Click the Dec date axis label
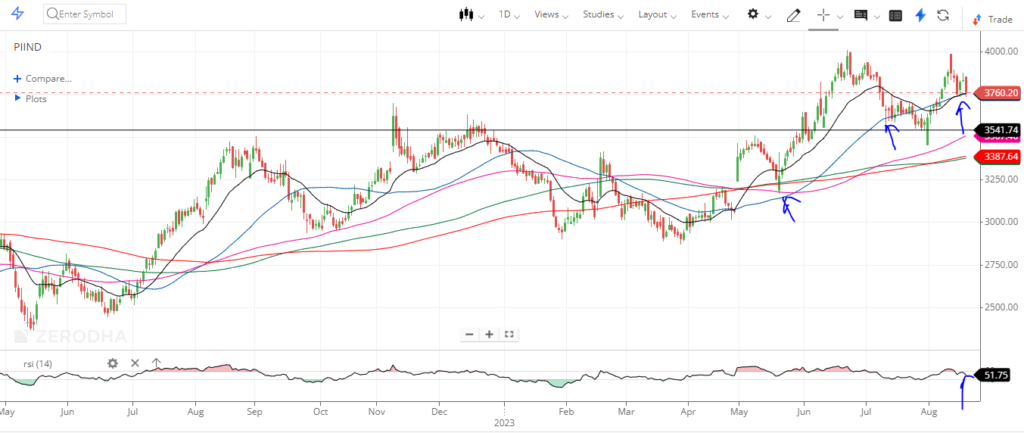The image size is (1024, 433). tap(440, 413)
